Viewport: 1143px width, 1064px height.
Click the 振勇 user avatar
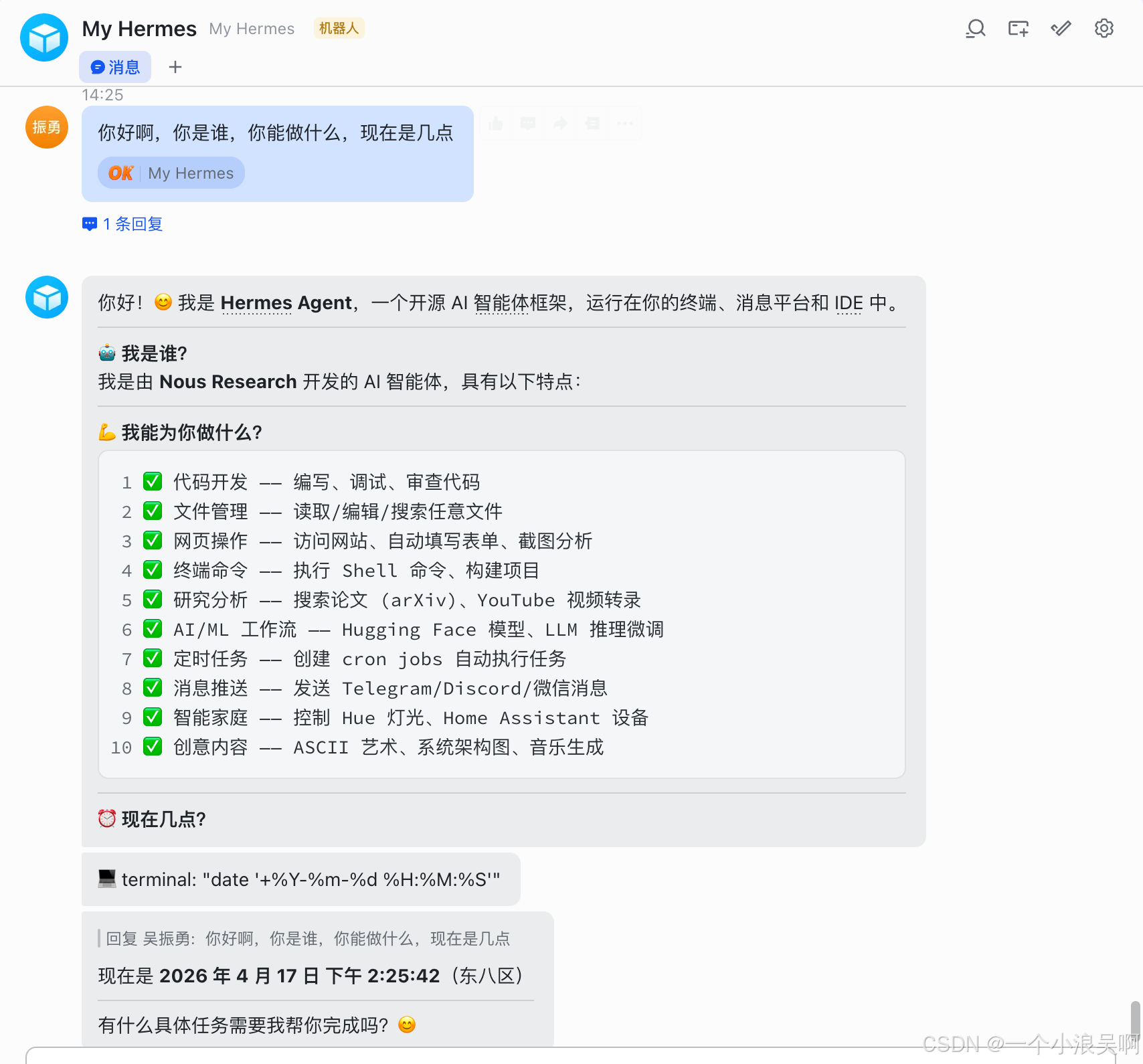click(47, 127)
